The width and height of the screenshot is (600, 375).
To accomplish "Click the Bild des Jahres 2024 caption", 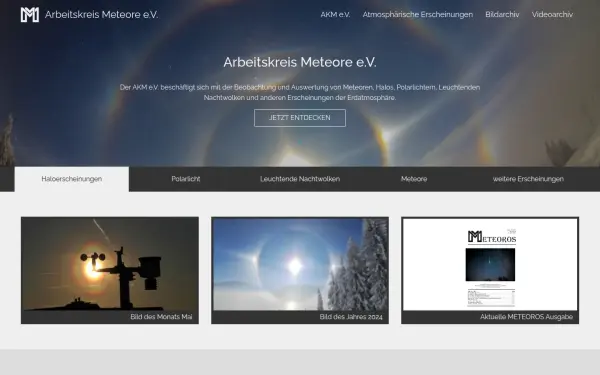I will pyautogui.click(x=351, y=317).
